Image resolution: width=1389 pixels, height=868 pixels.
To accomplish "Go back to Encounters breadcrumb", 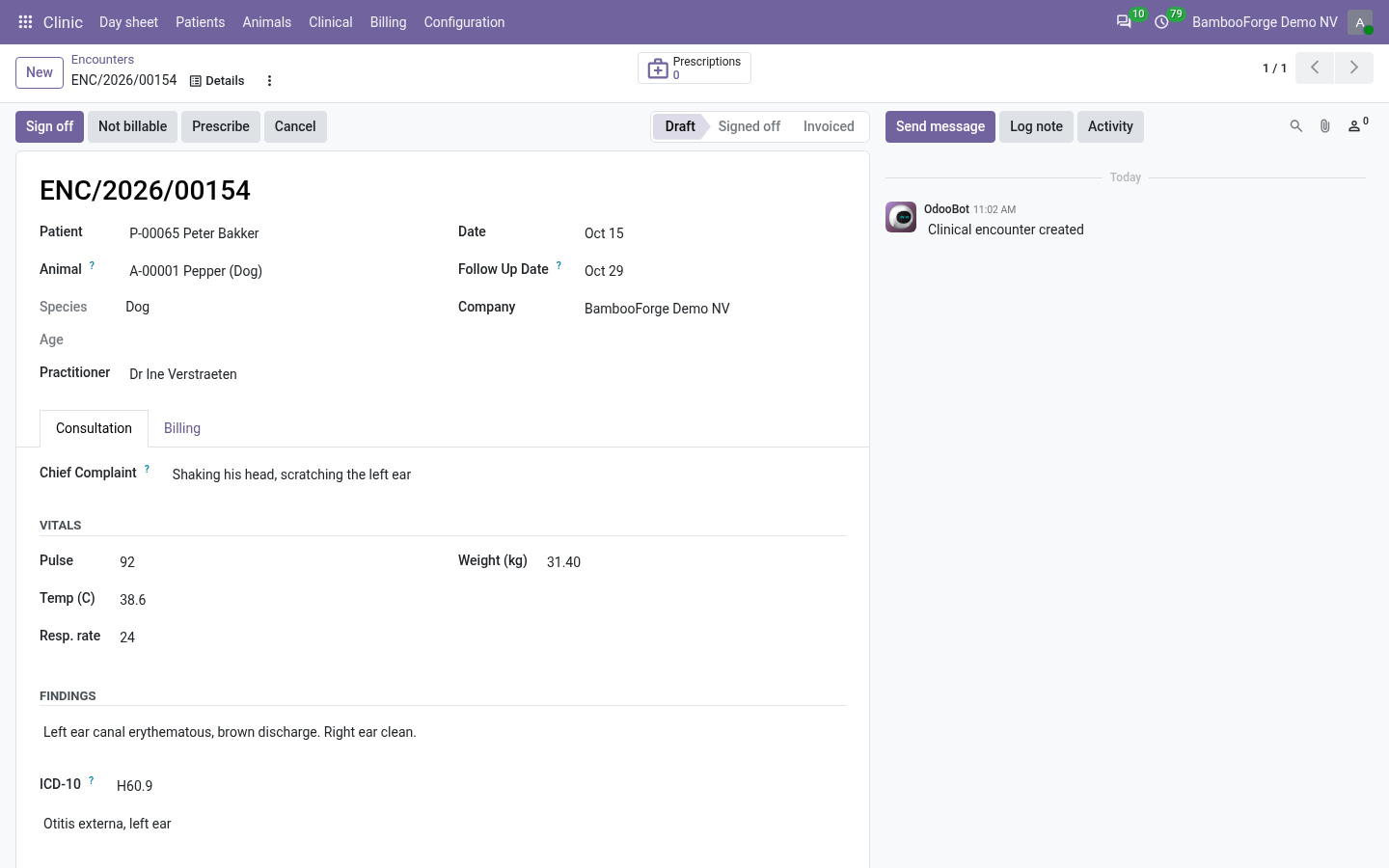I will tap(102, 60).
